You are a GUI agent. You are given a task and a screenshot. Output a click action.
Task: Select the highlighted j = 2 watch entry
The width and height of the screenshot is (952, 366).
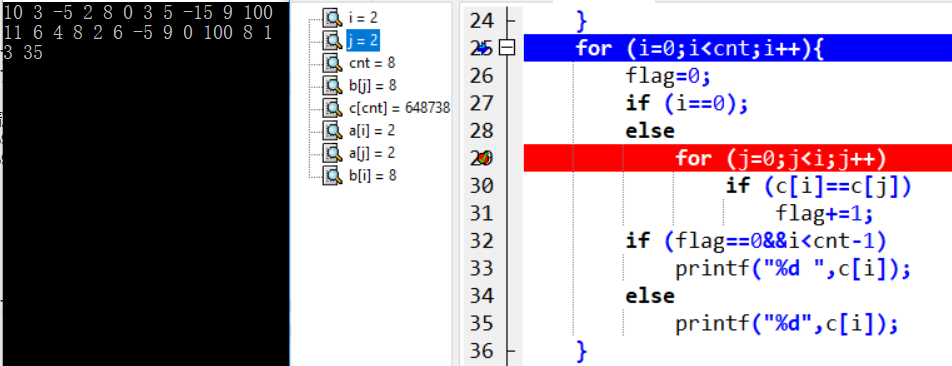[x=362, y=41]
